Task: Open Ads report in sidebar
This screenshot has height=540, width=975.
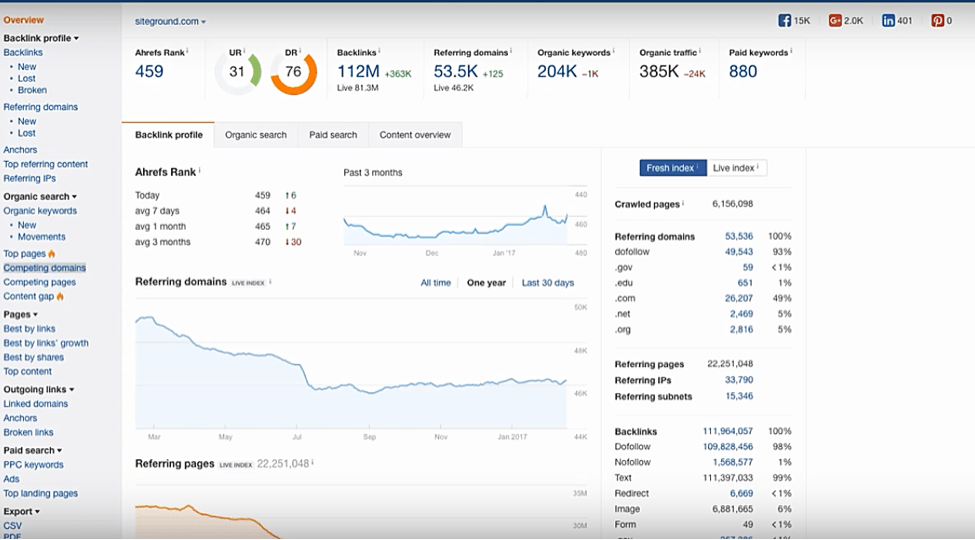Action: click(11, 479)
